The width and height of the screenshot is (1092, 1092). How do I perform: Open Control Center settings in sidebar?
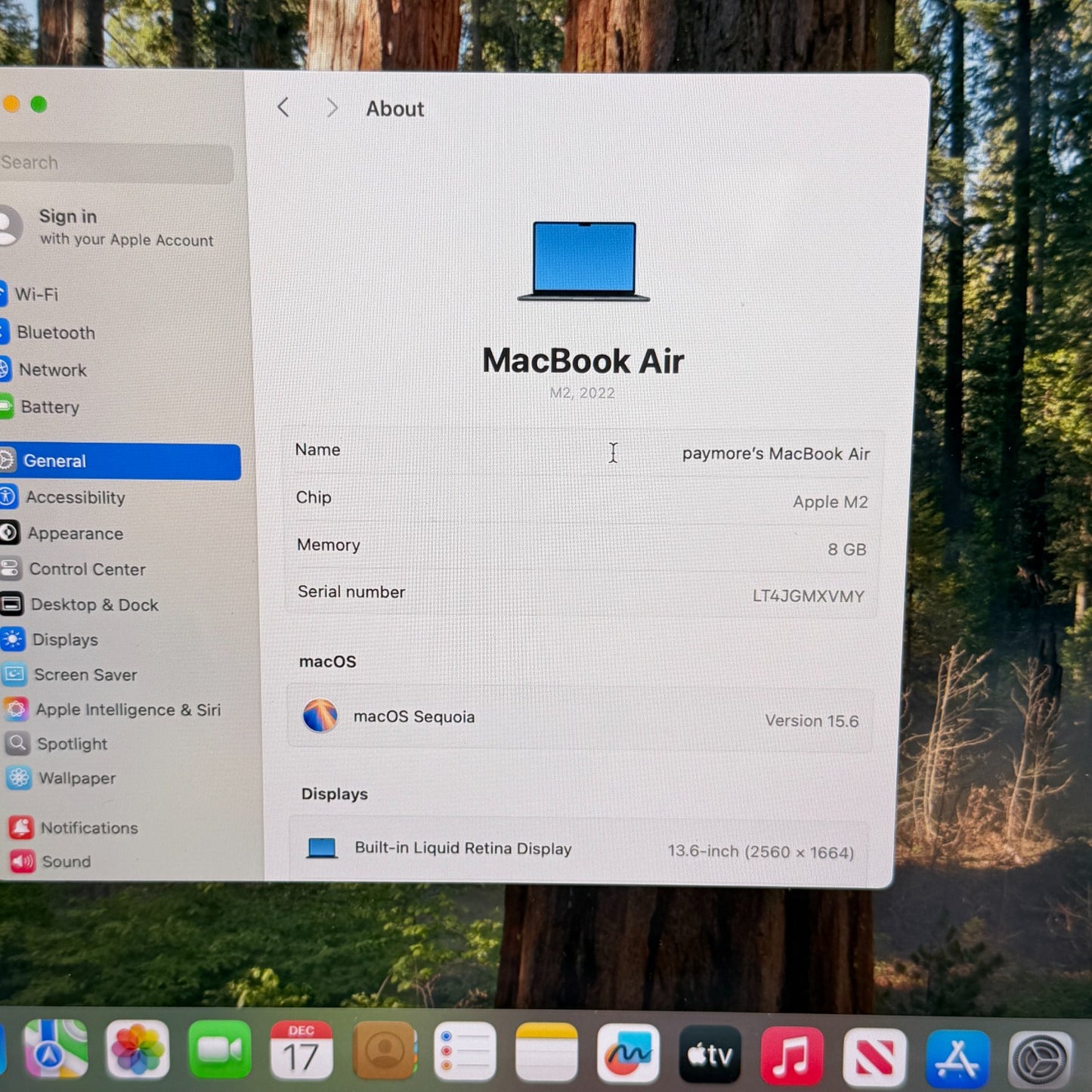87,569
